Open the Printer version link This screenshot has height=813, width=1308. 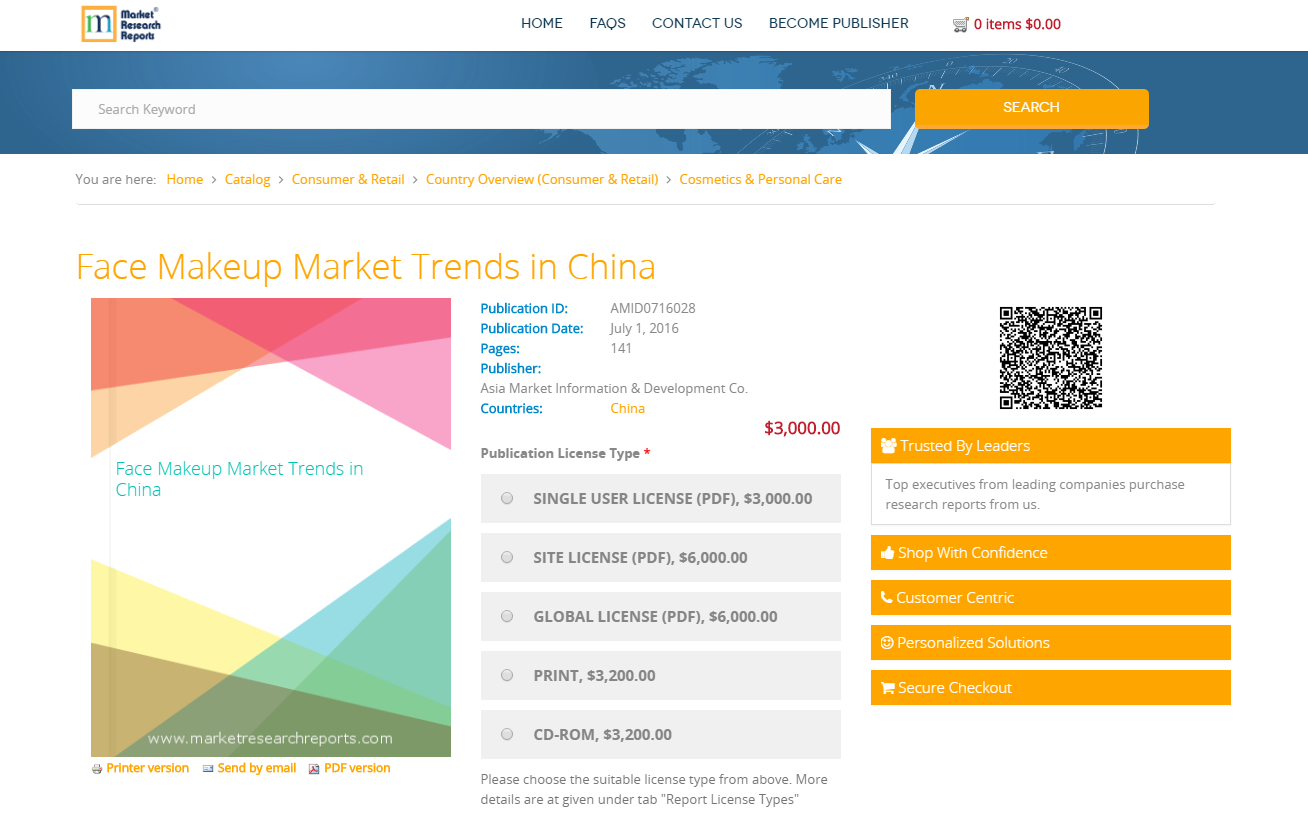click(x=148, y=768)
